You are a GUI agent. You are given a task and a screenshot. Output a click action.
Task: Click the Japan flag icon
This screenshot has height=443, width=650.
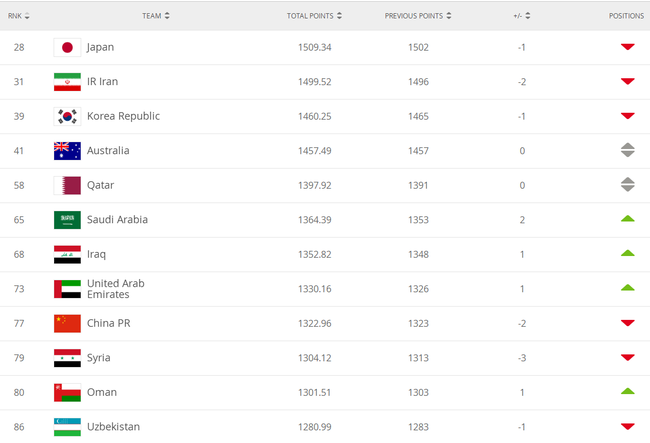pos(67,47)
